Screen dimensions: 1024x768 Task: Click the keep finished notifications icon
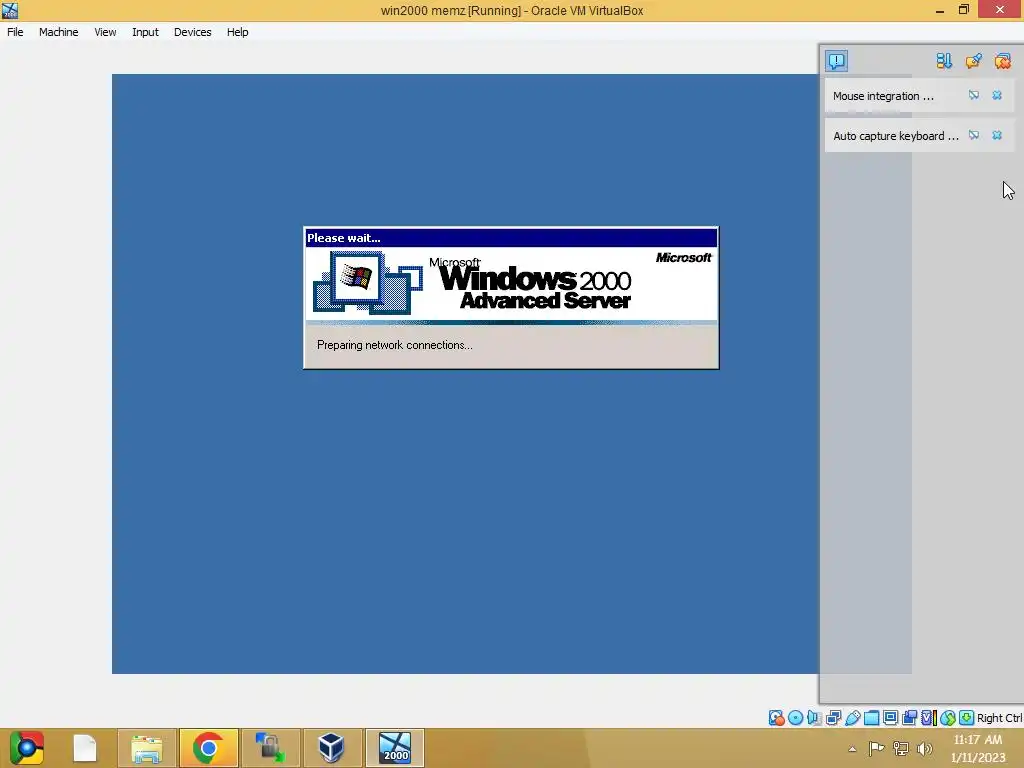point(973,61)
